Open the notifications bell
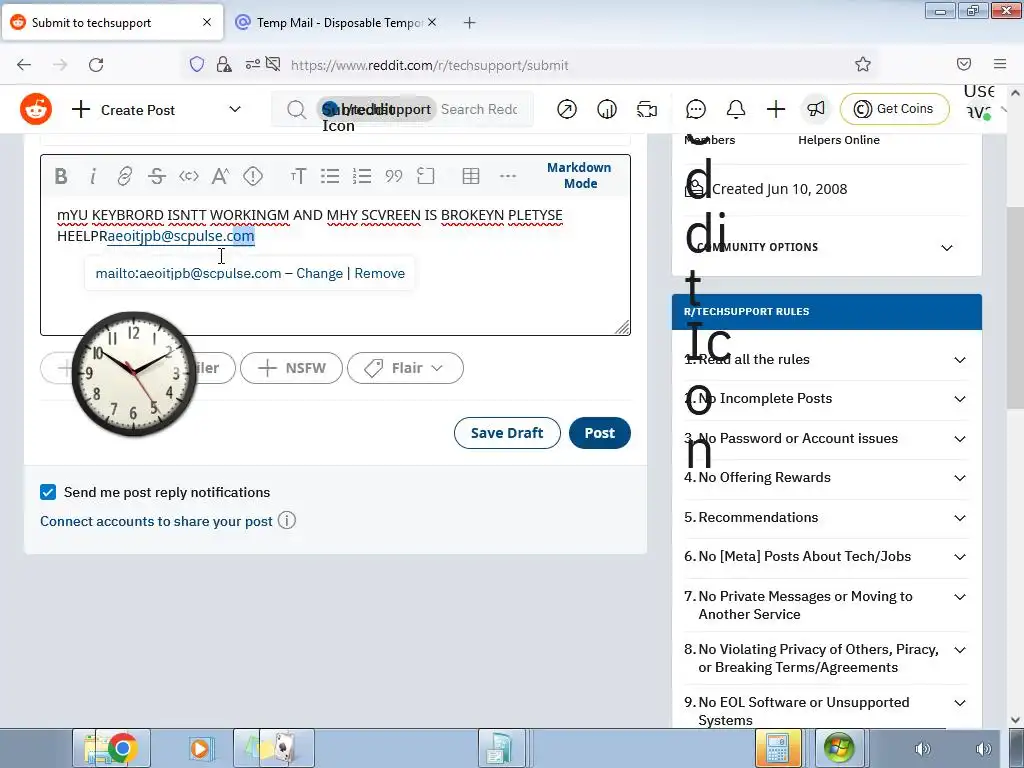The image size is (1024, 768). (x=736, y=109)
